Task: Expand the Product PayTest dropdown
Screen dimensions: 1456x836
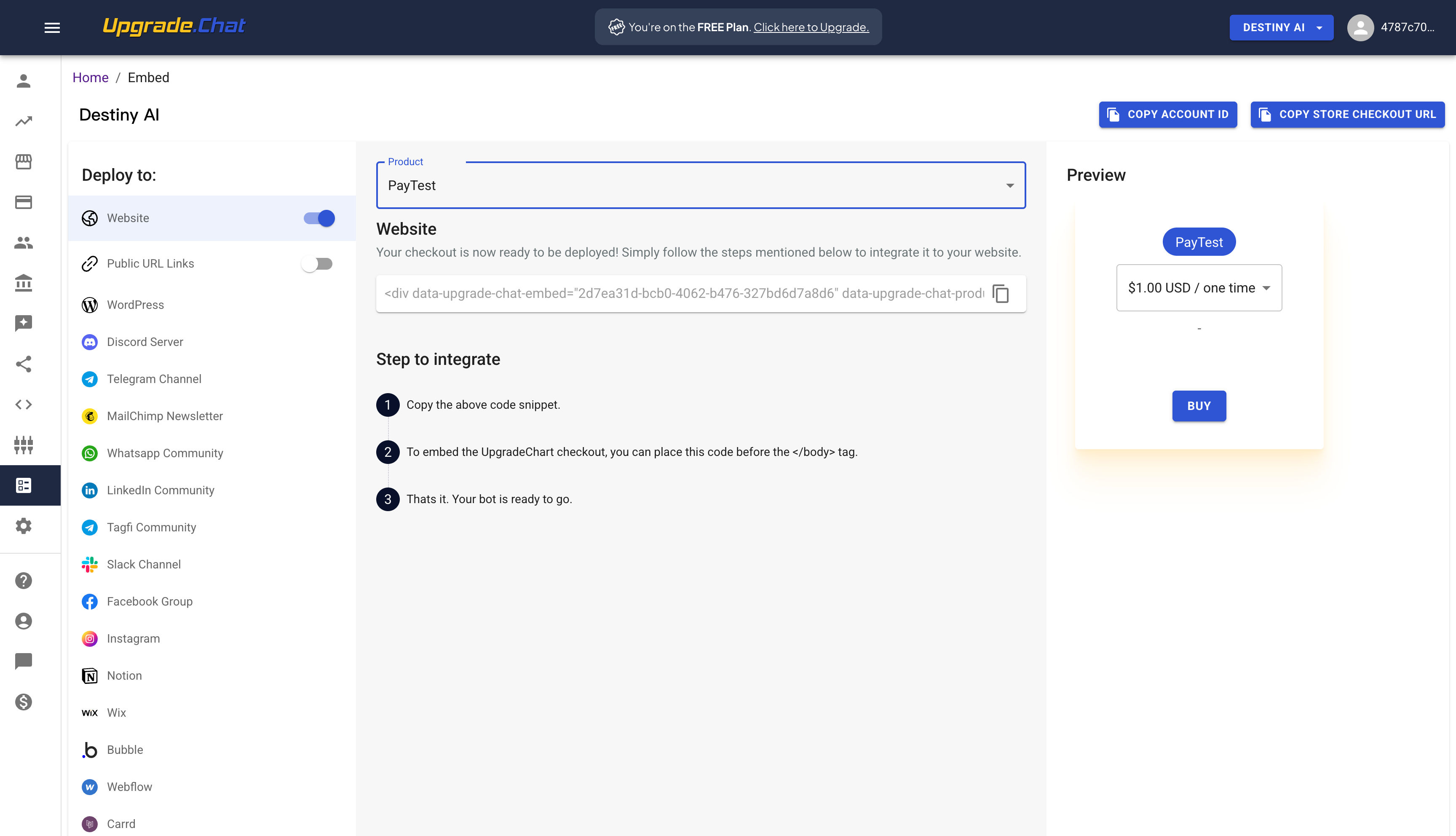Action: click(700, 185)
